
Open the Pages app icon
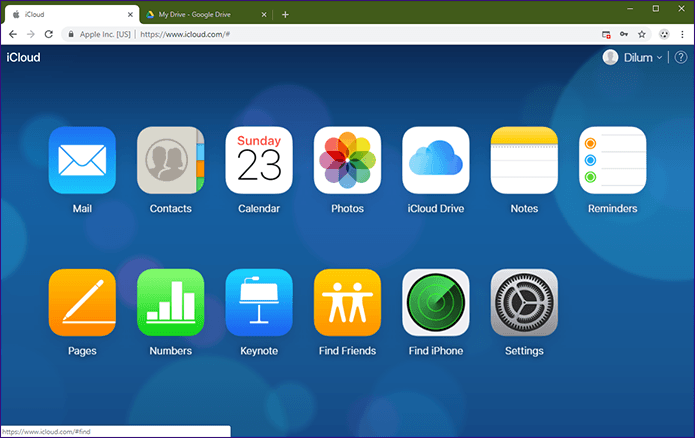[82, 302]
